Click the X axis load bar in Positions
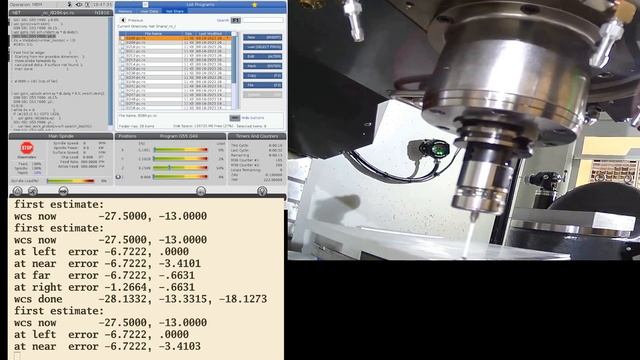Screen dimensions: 640x360 click(x=180, y=150)
